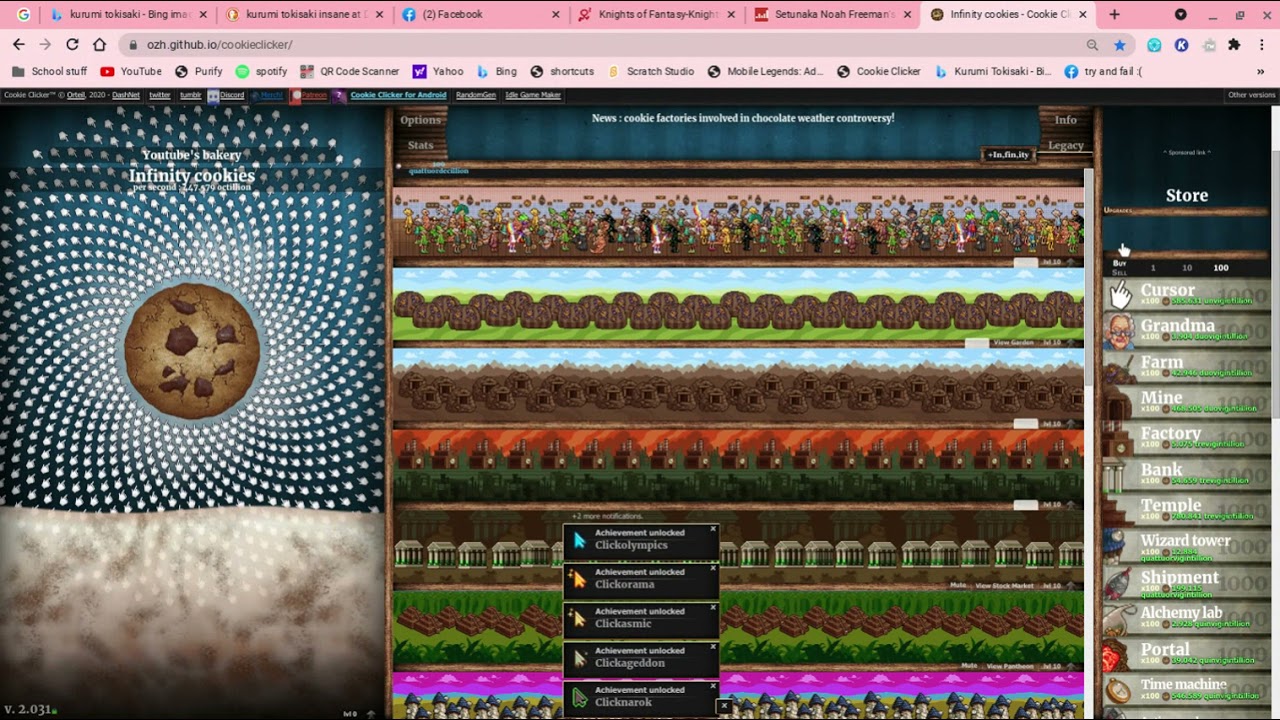View the Stock Market minigame
Screen dimensions: 1280x720
tap(1004, 585)
